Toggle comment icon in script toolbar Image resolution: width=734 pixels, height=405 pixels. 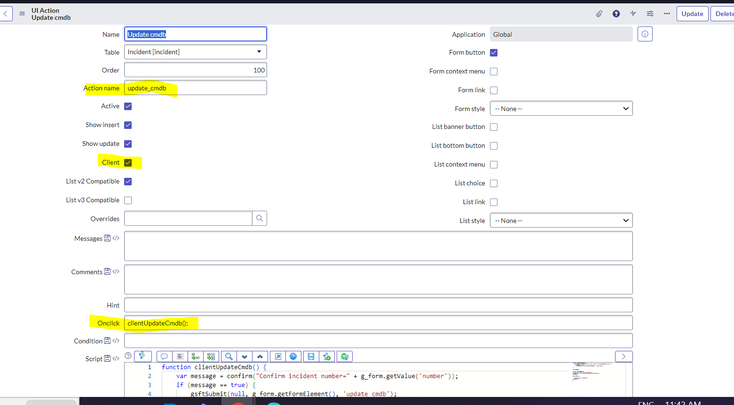coord(164,356)
